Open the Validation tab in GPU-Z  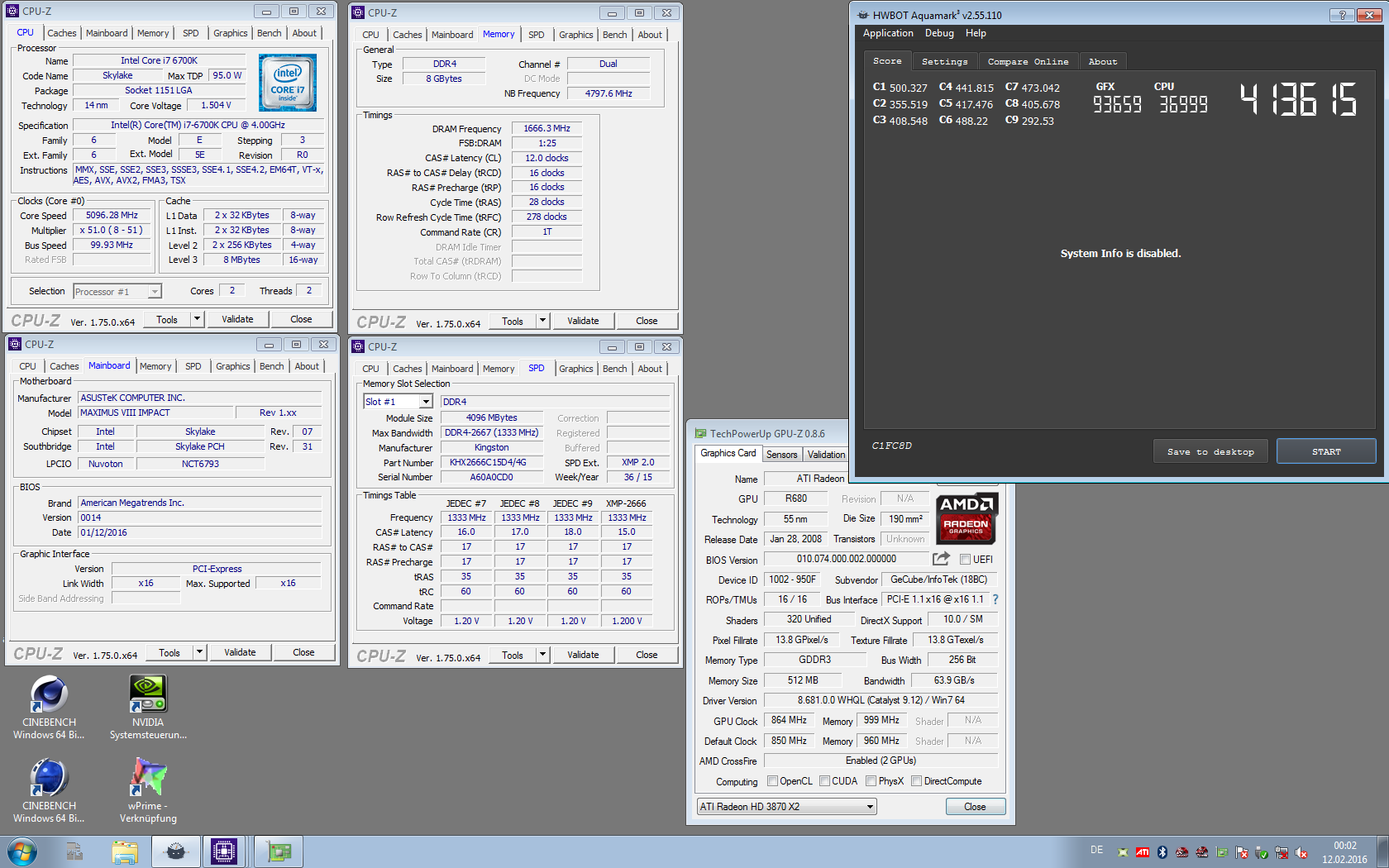pos(826,455)
